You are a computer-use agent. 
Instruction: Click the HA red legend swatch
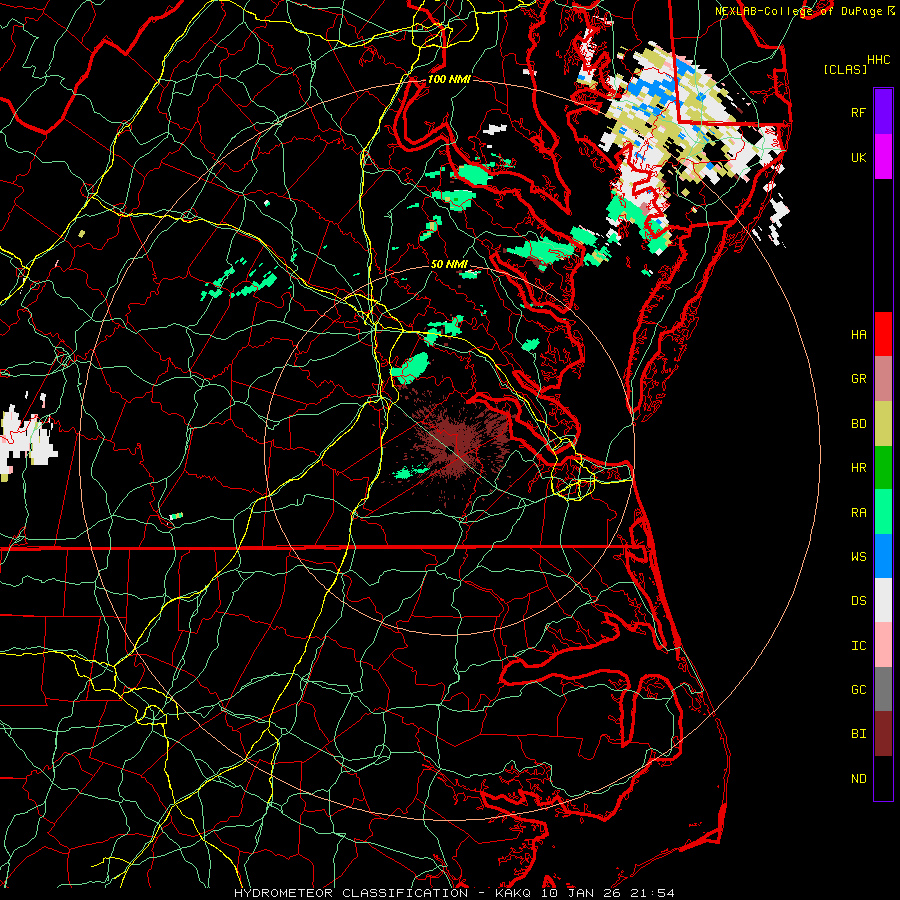pos(883,334)
